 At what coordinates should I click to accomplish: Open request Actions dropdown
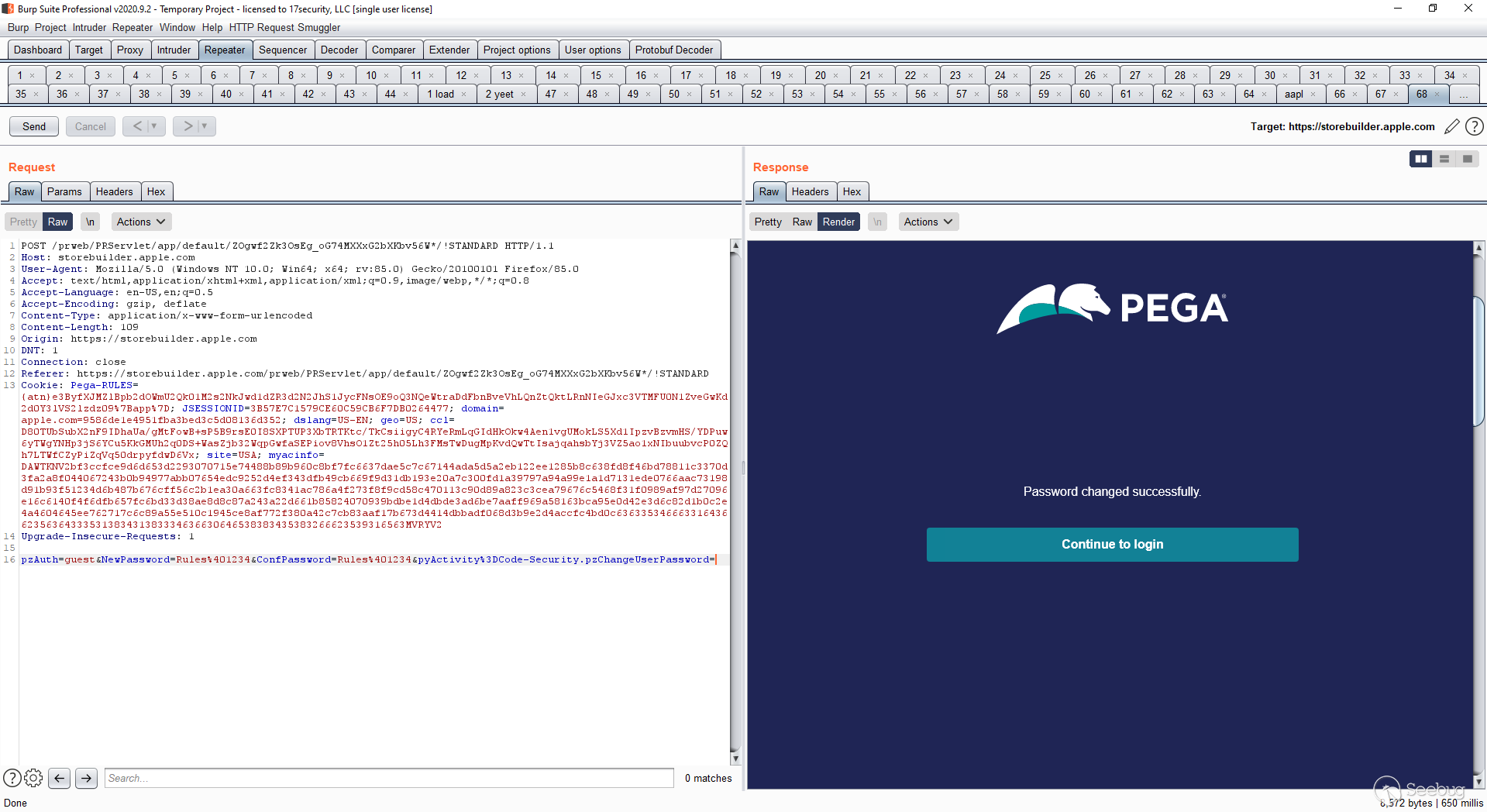[x=141, y=222]
